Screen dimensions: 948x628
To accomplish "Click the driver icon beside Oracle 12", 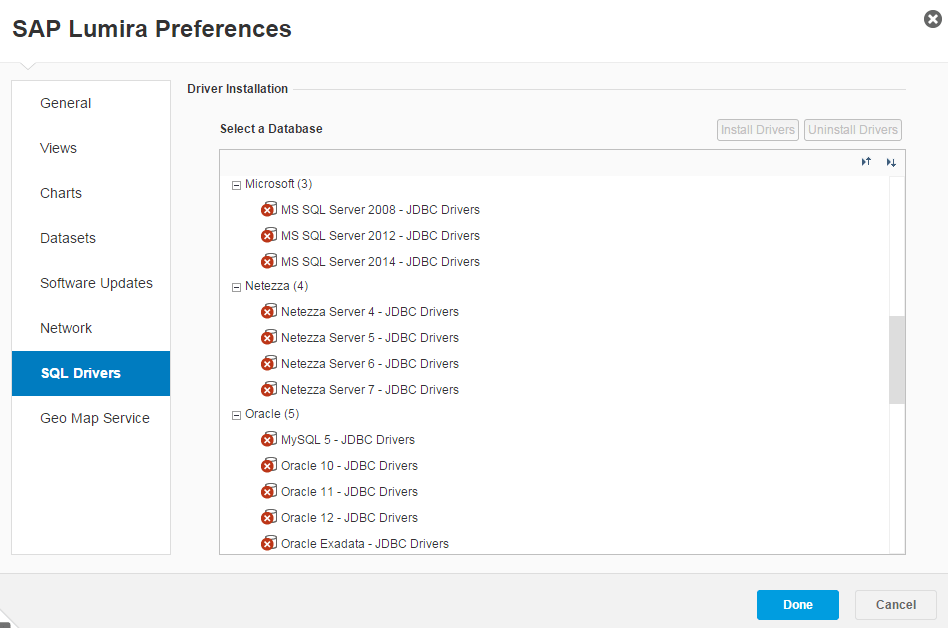I will [269, 517].
